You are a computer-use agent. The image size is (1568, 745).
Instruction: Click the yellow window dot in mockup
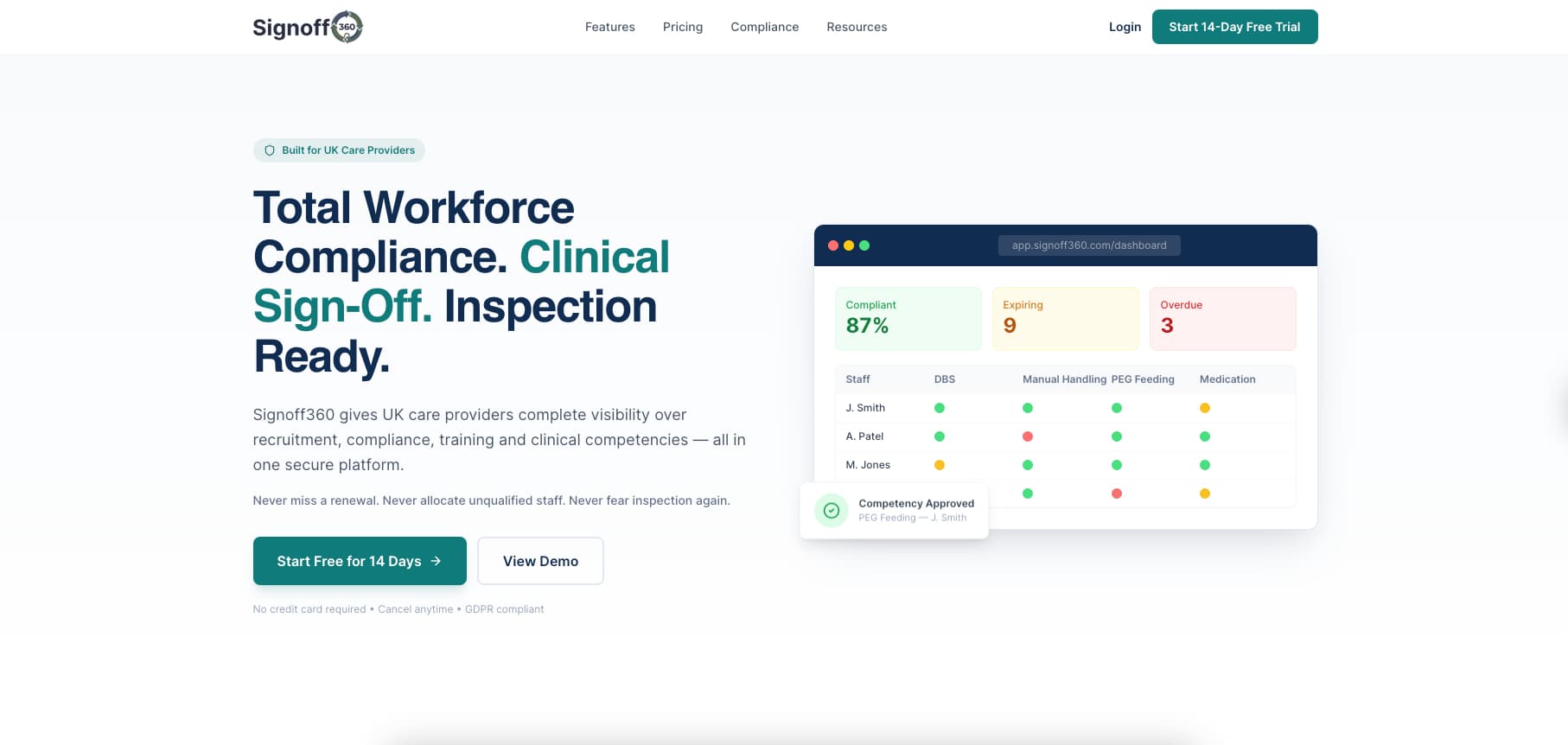coord(849,245)
